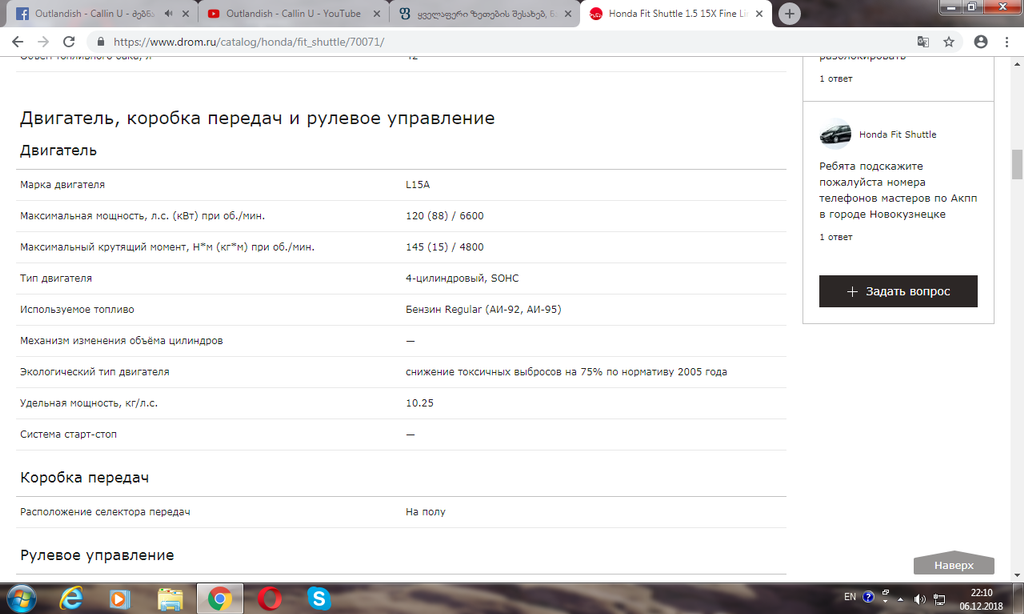Open Windows Explorer file manager
The width and height of the screenshot is (1024, 614).
coord(170,598)
